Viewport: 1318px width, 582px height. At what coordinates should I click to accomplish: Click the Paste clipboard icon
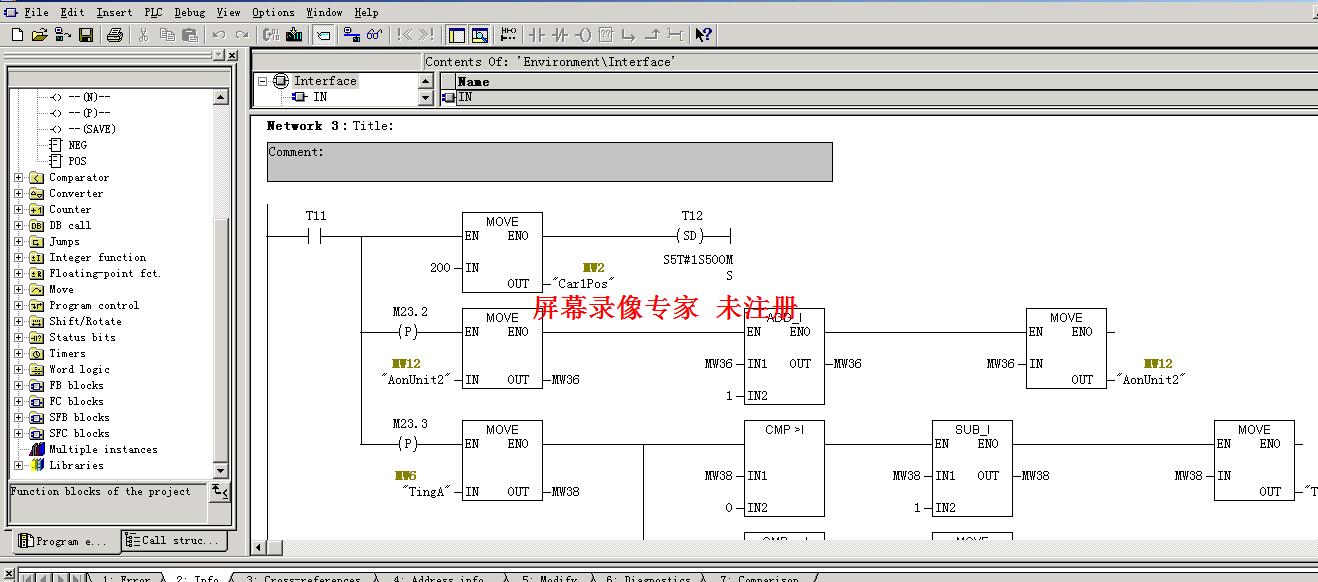[189, 35]
